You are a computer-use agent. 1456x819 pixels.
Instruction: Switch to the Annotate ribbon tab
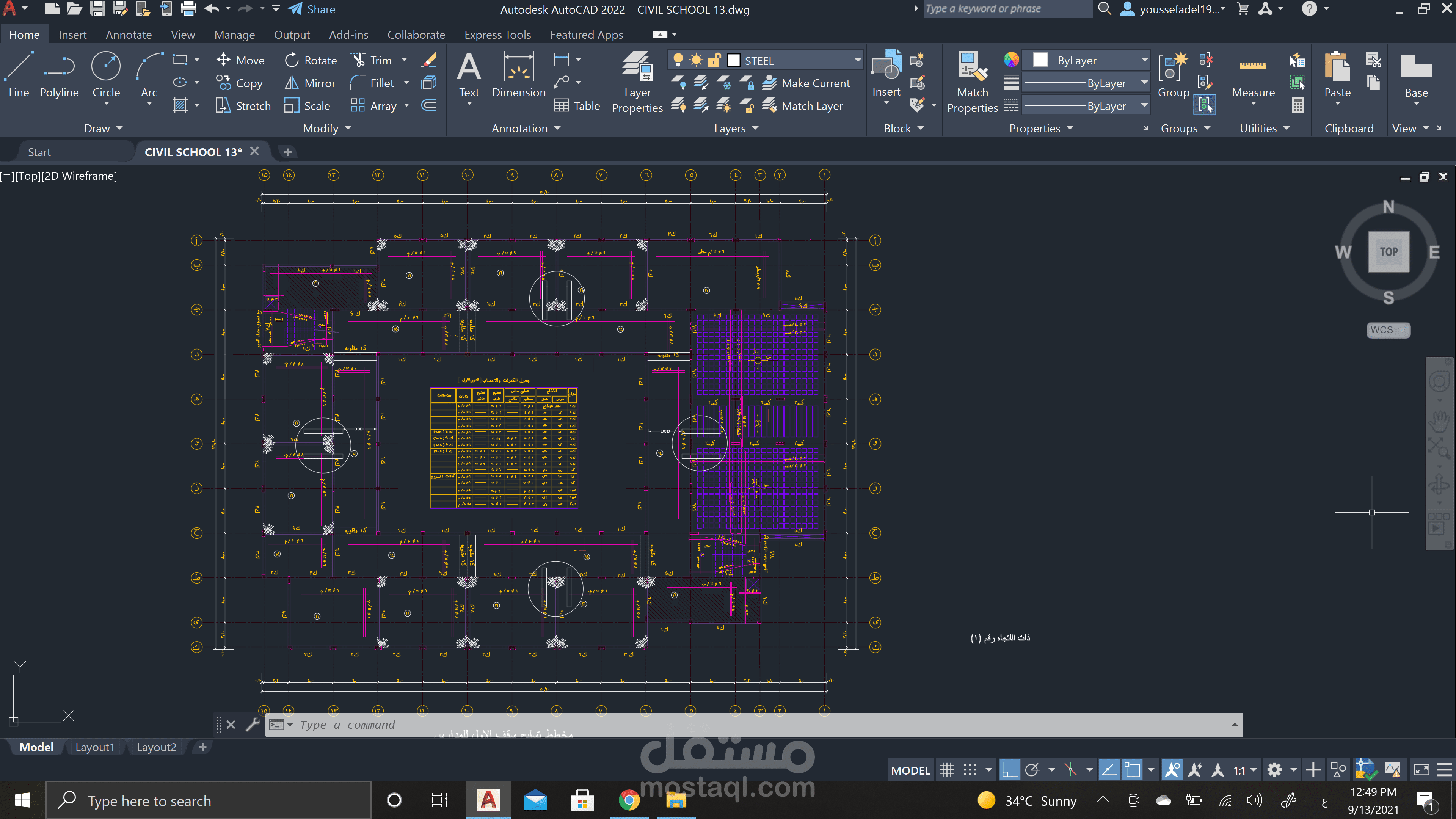tap(128, 35)
